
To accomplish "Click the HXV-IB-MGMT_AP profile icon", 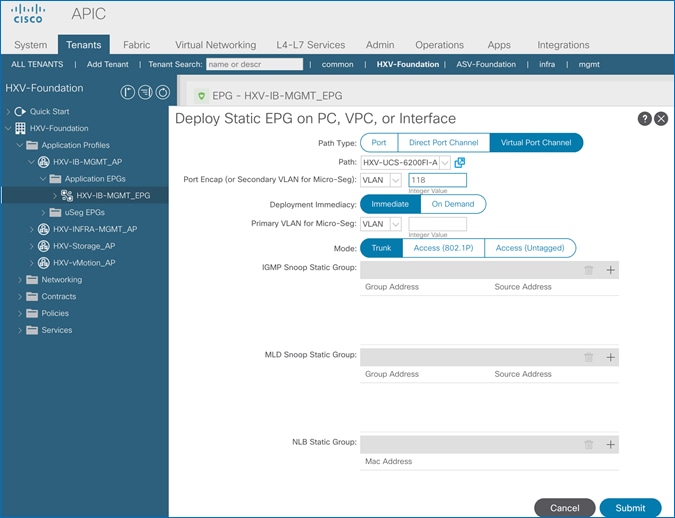I will tap(43, 162).
